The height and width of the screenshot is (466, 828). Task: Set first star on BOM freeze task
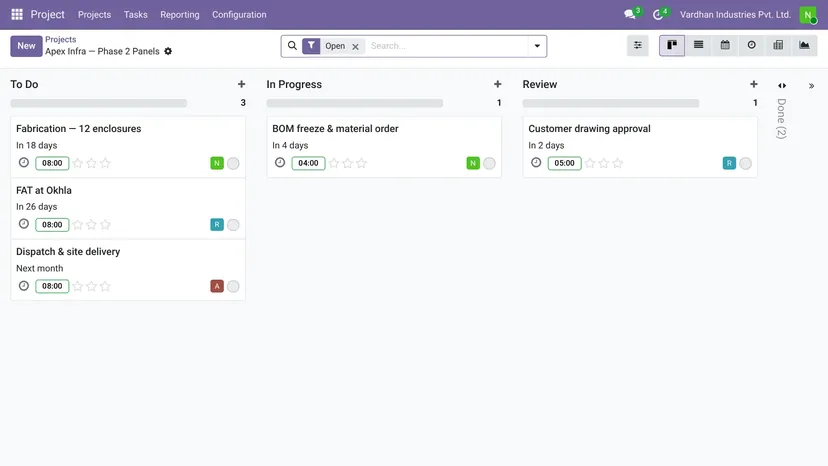click(x=334, y=163)
